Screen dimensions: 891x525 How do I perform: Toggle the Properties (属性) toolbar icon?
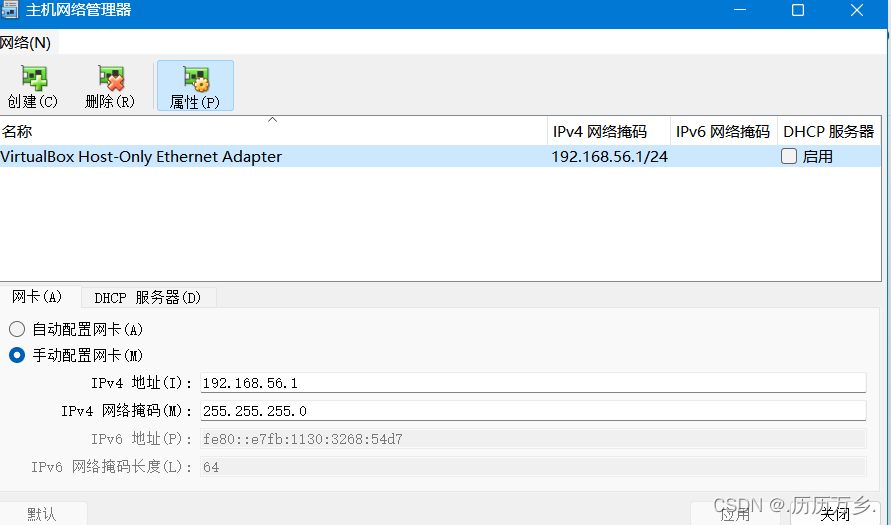(195, 86)
